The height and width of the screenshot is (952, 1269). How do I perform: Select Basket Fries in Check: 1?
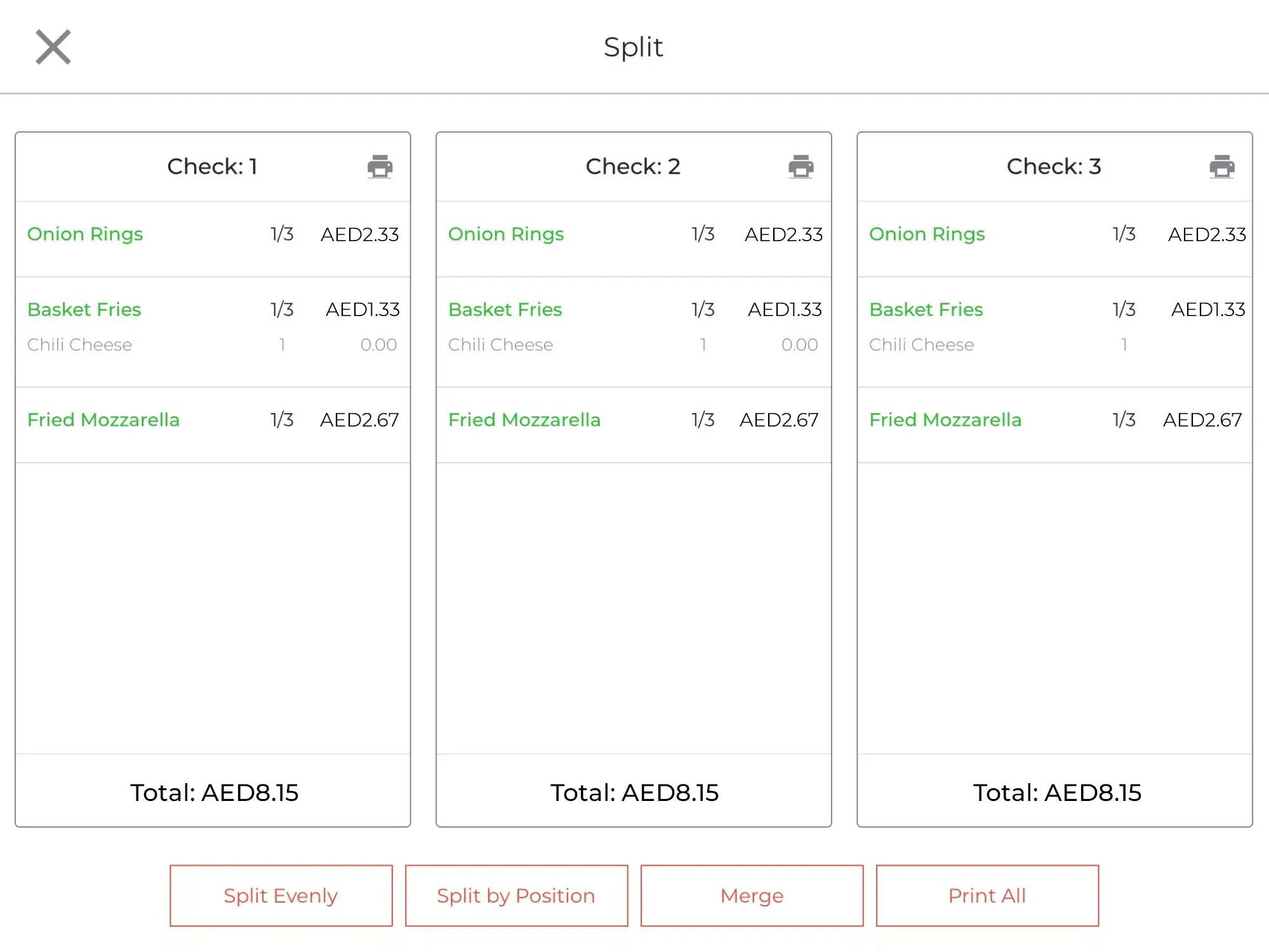(x=84, y=310)
